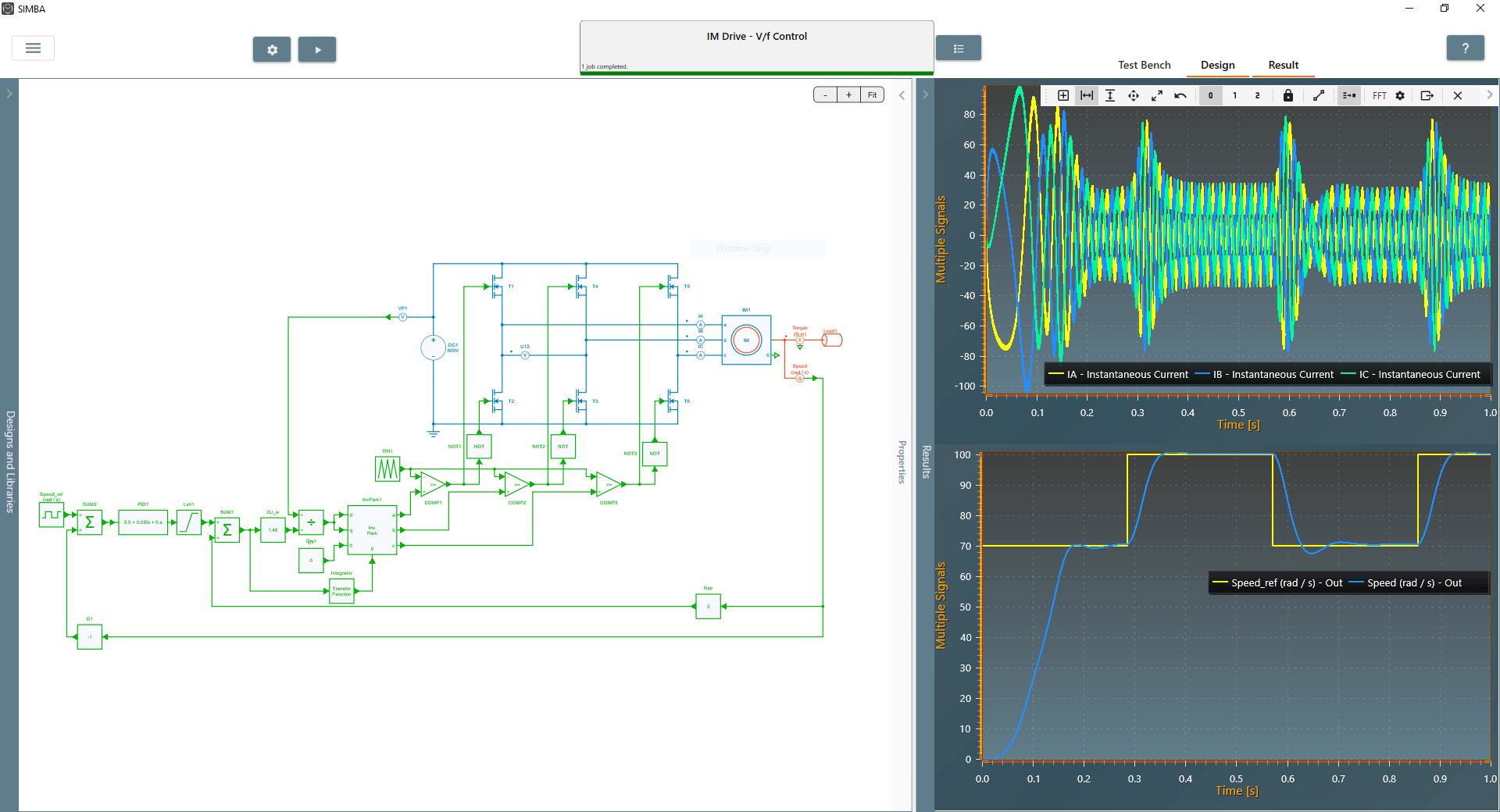
Task: Select cursor mode 1 in plot toolbar
Action: coord(1234,95)
